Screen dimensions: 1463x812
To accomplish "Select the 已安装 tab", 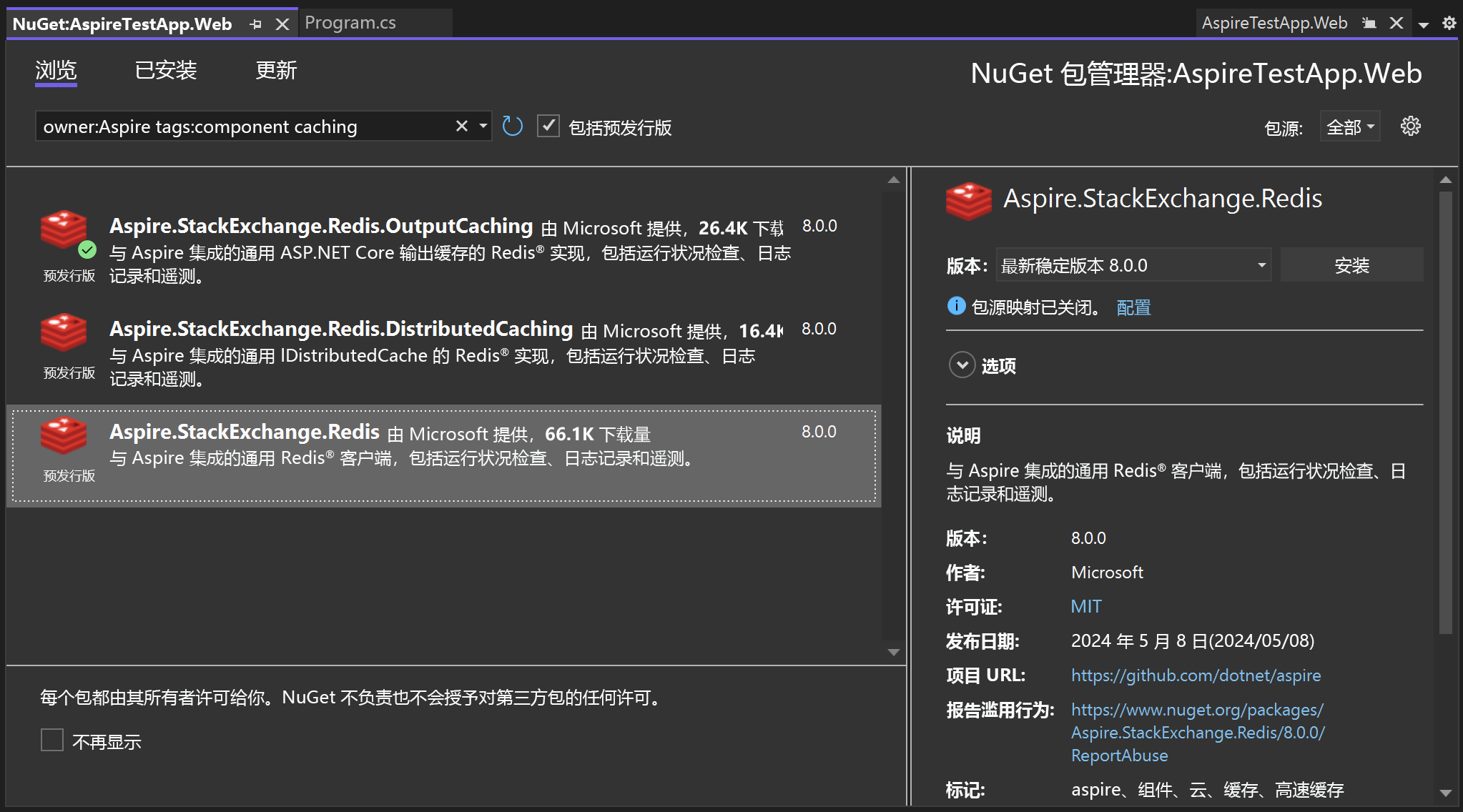I will [x=166, y=71].
